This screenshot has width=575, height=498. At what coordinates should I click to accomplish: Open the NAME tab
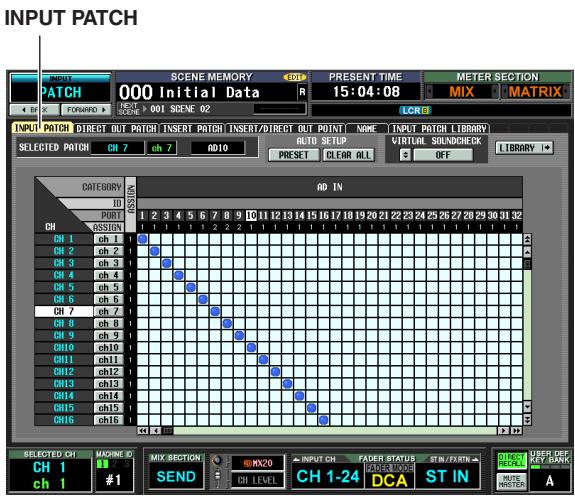click(367, 129)
